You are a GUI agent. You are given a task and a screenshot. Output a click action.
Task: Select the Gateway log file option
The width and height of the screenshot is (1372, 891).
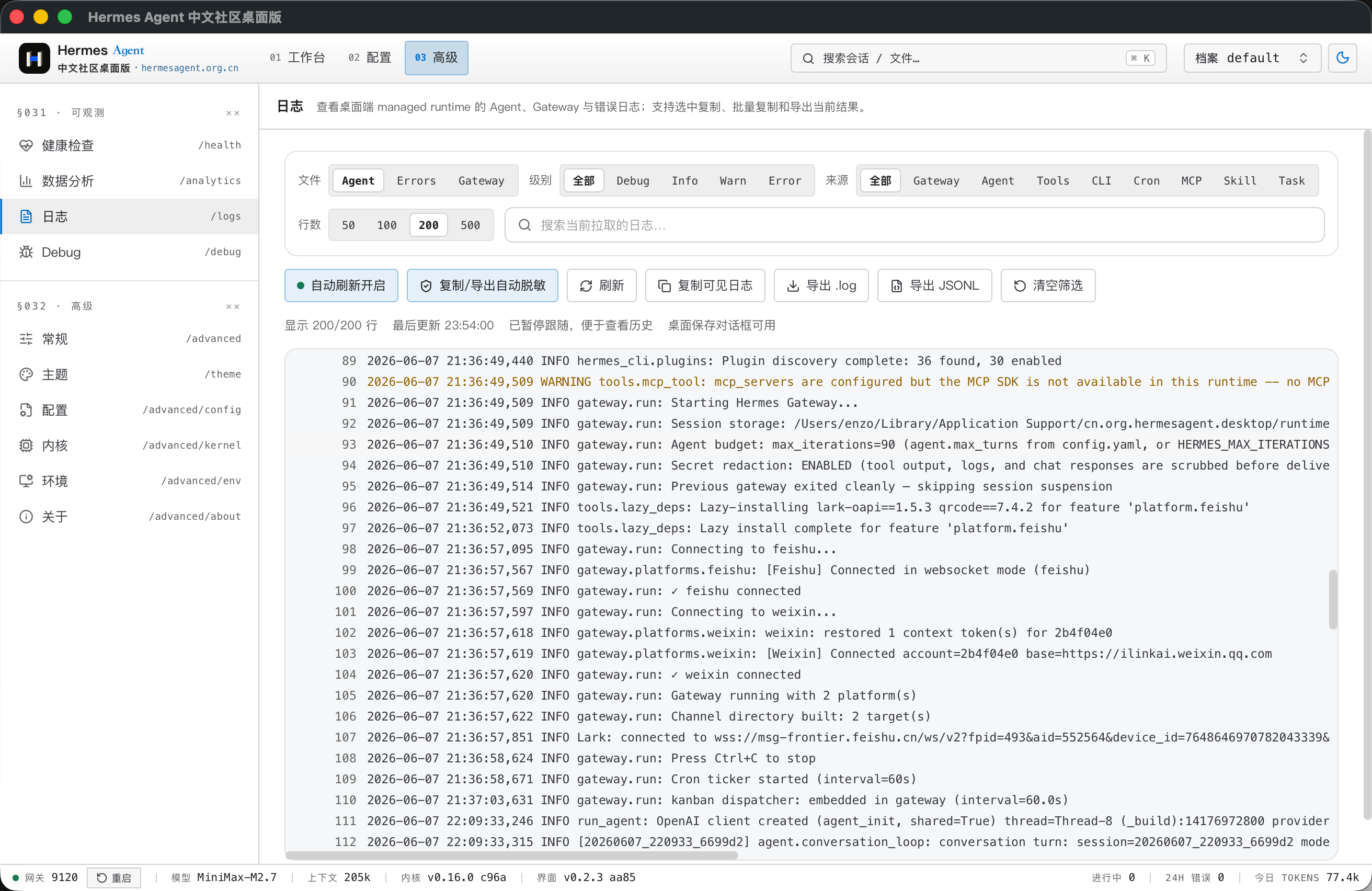click(482, 181)
